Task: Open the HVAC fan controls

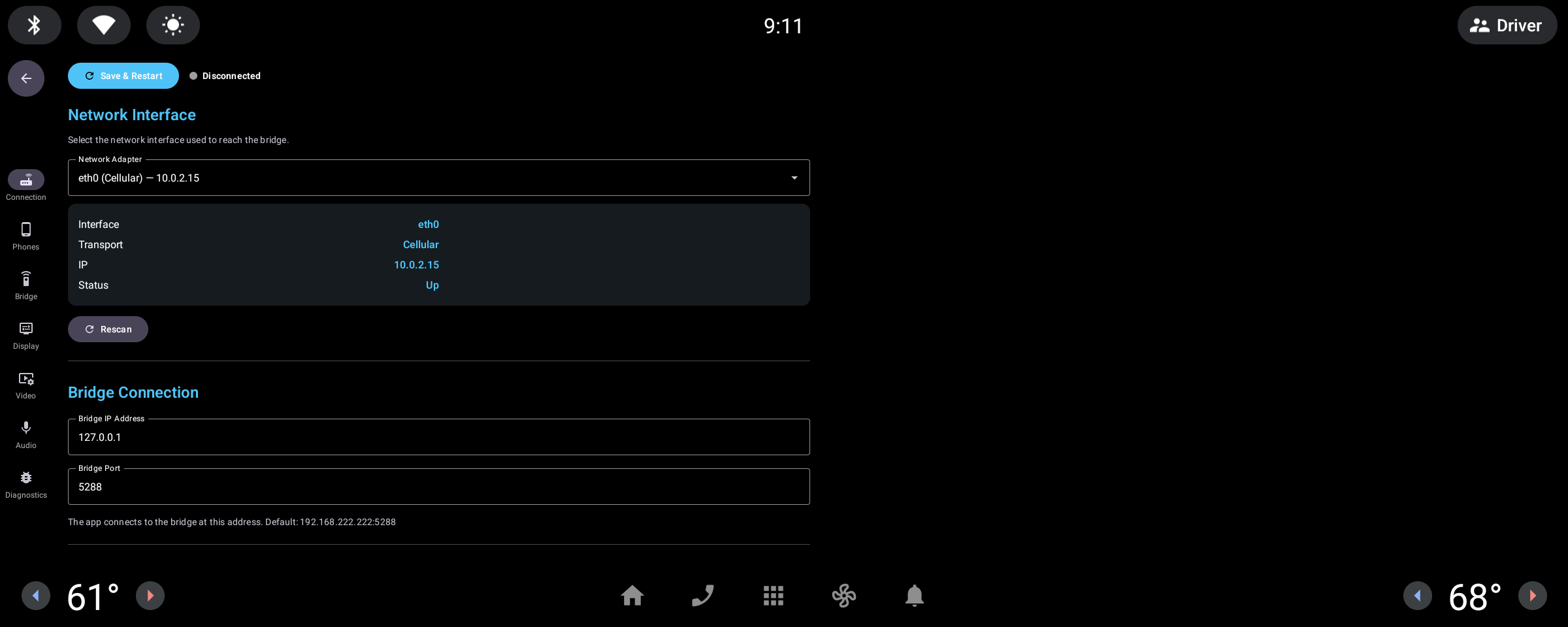Action: pos(844,596)
